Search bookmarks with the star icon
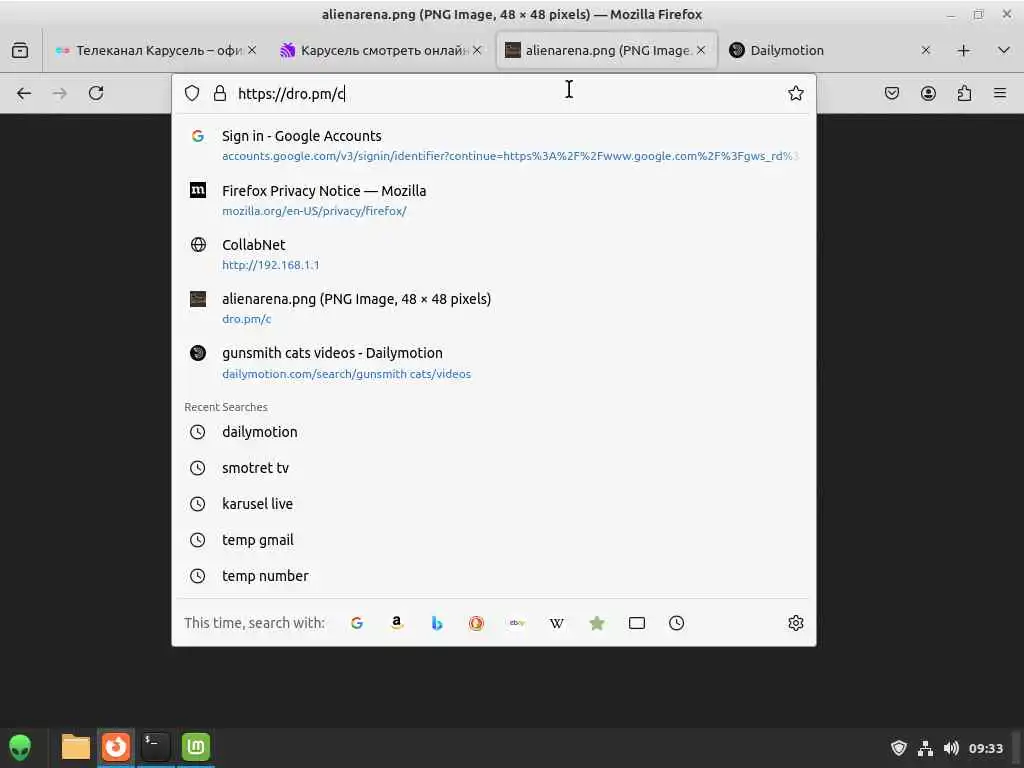 (x=596, y=623)
